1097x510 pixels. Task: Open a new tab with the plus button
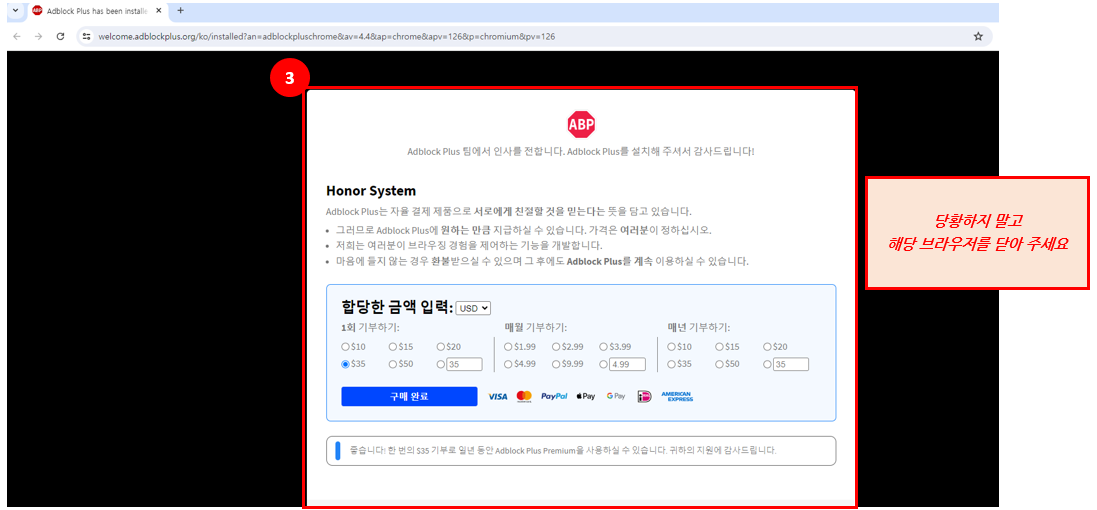pos(181,10)
